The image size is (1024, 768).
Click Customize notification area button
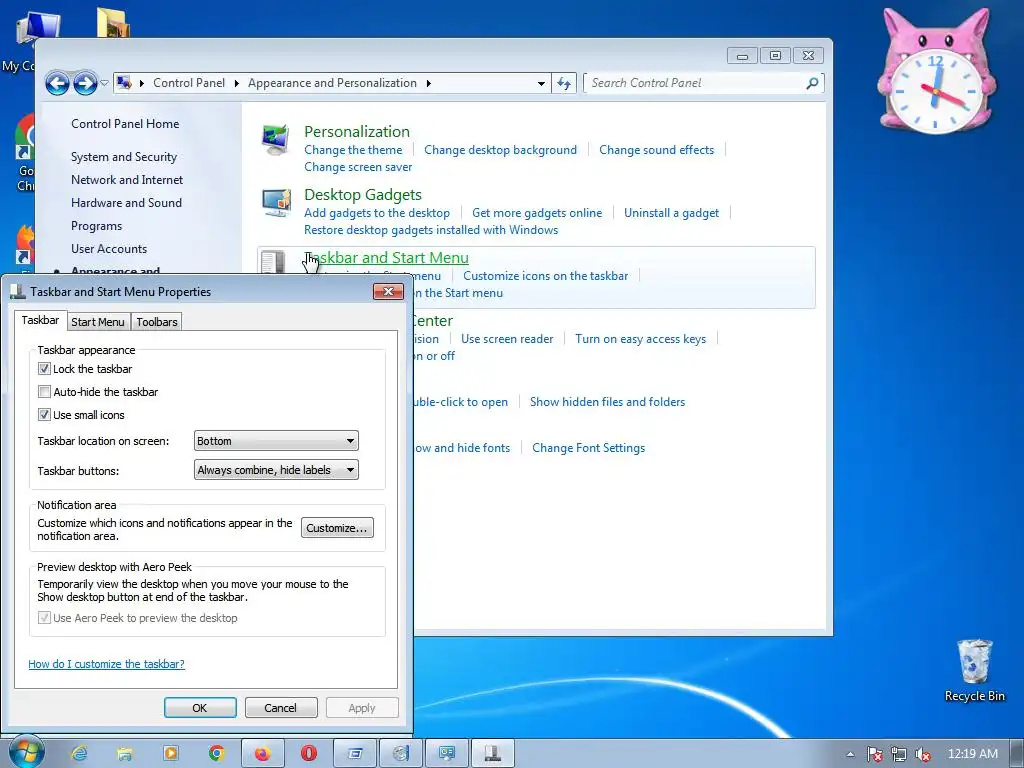[x=337, y=528]
